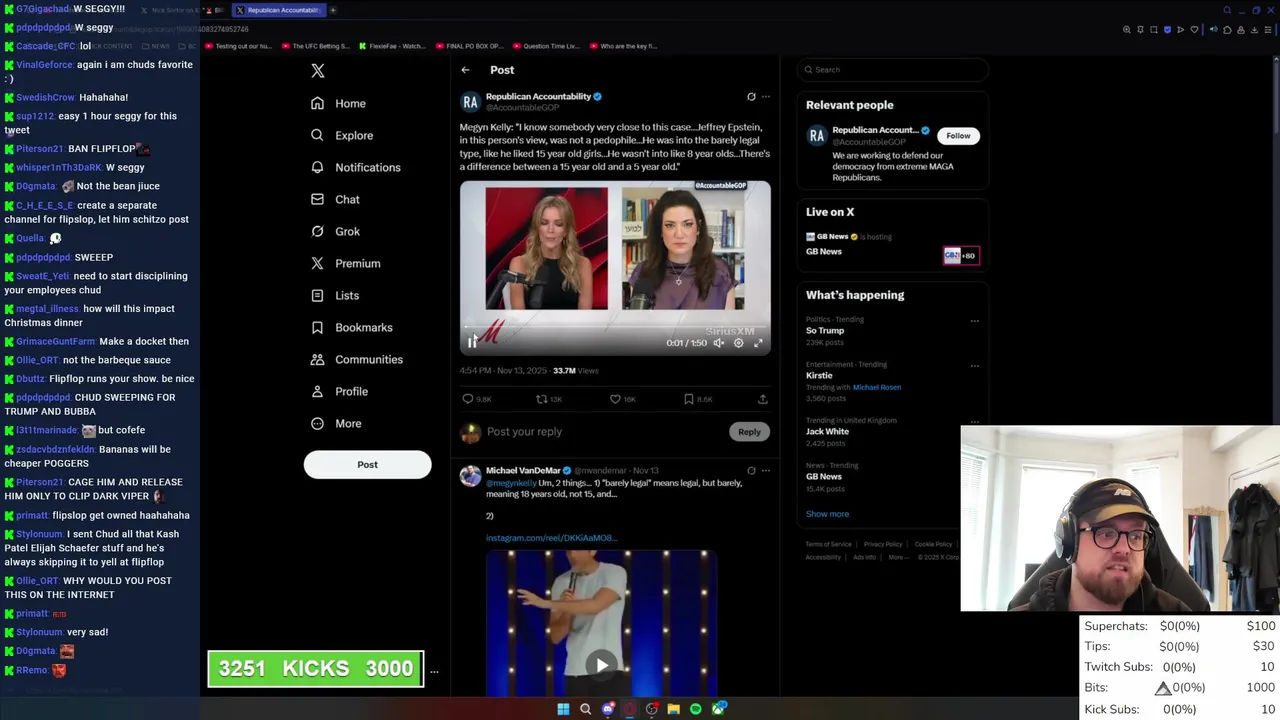The width and height of the screenshot is (1280, 720).
Task: Open File Explorer from the taskbar
Action: (674, 709)
